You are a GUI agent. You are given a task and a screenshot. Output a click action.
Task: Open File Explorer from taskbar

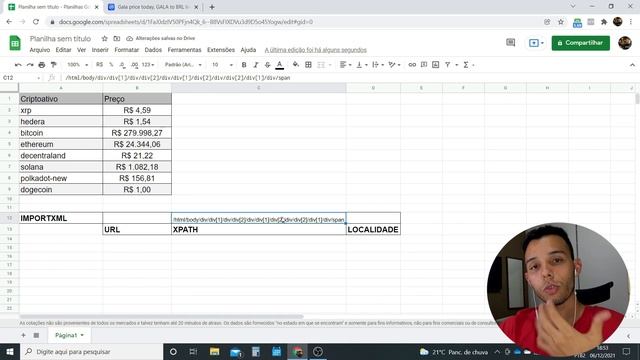coord(214,351)
